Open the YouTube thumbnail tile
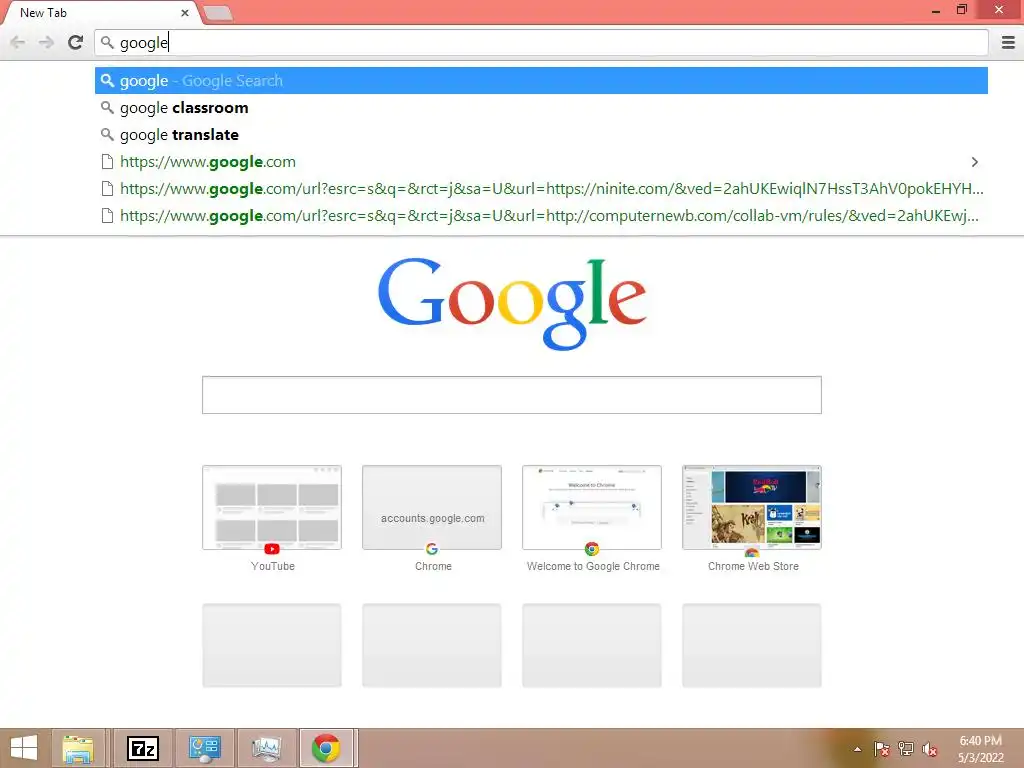Viewport: 1024px width, 768px height. 272,507
